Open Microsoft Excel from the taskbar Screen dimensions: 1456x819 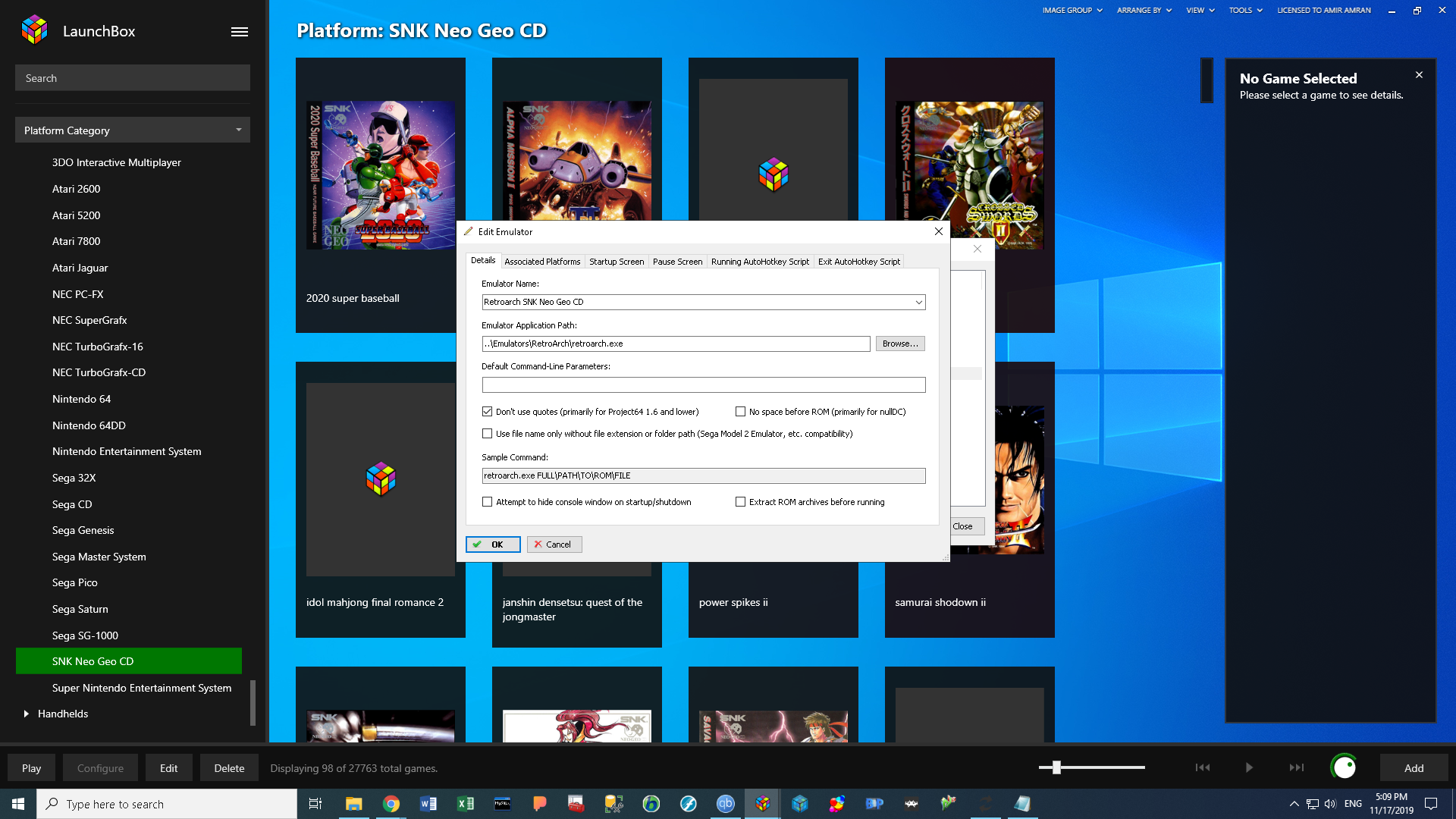465,804
